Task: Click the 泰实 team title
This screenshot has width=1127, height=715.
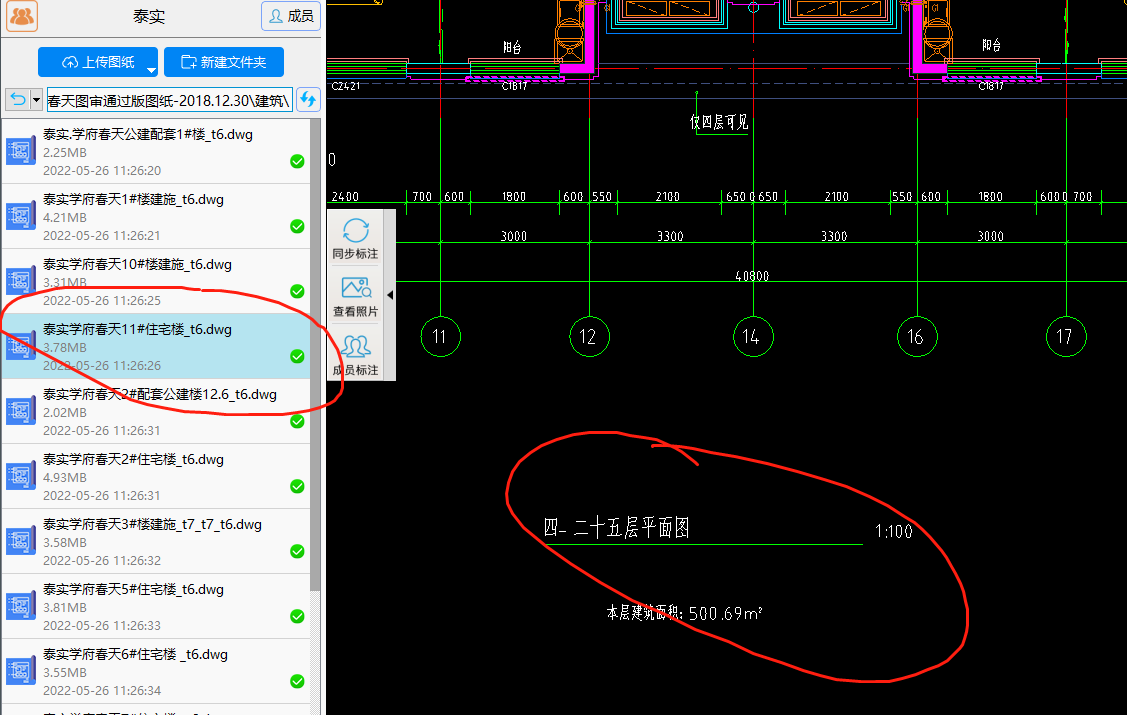Action: tap(149, 17)
